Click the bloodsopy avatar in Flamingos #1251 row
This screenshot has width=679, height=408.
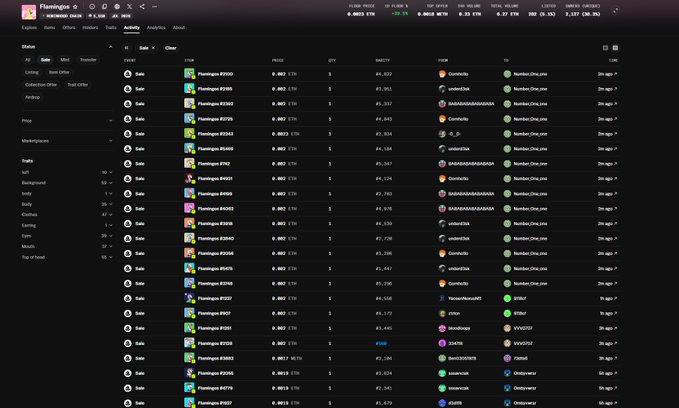(x=442, y=328)
